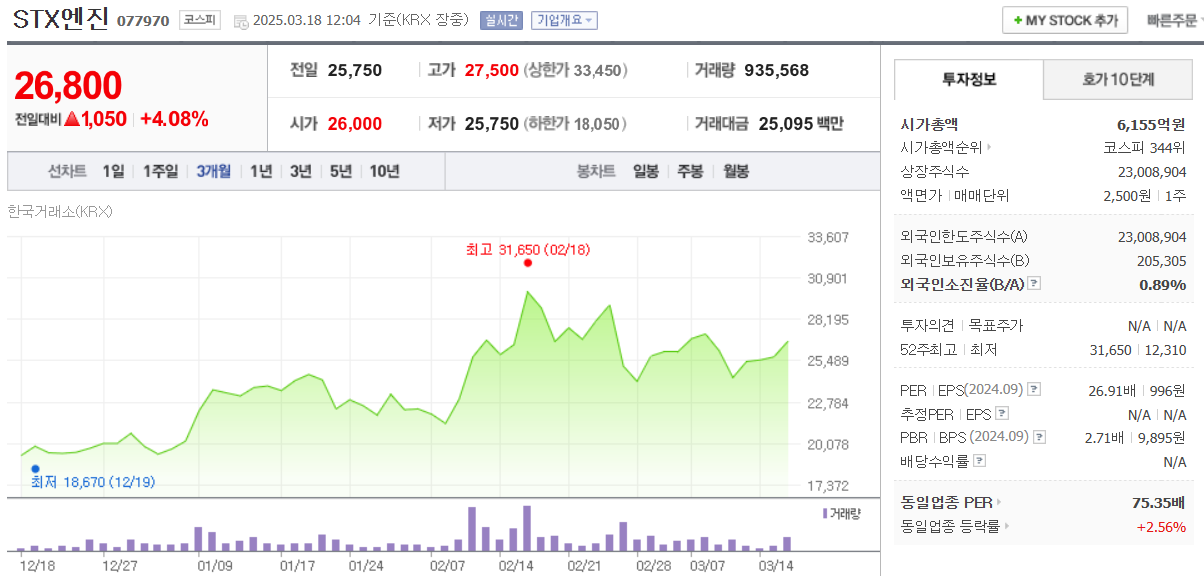Click the 고가 value 27,500
1204x576 pixels.
(x=492, y=70)
